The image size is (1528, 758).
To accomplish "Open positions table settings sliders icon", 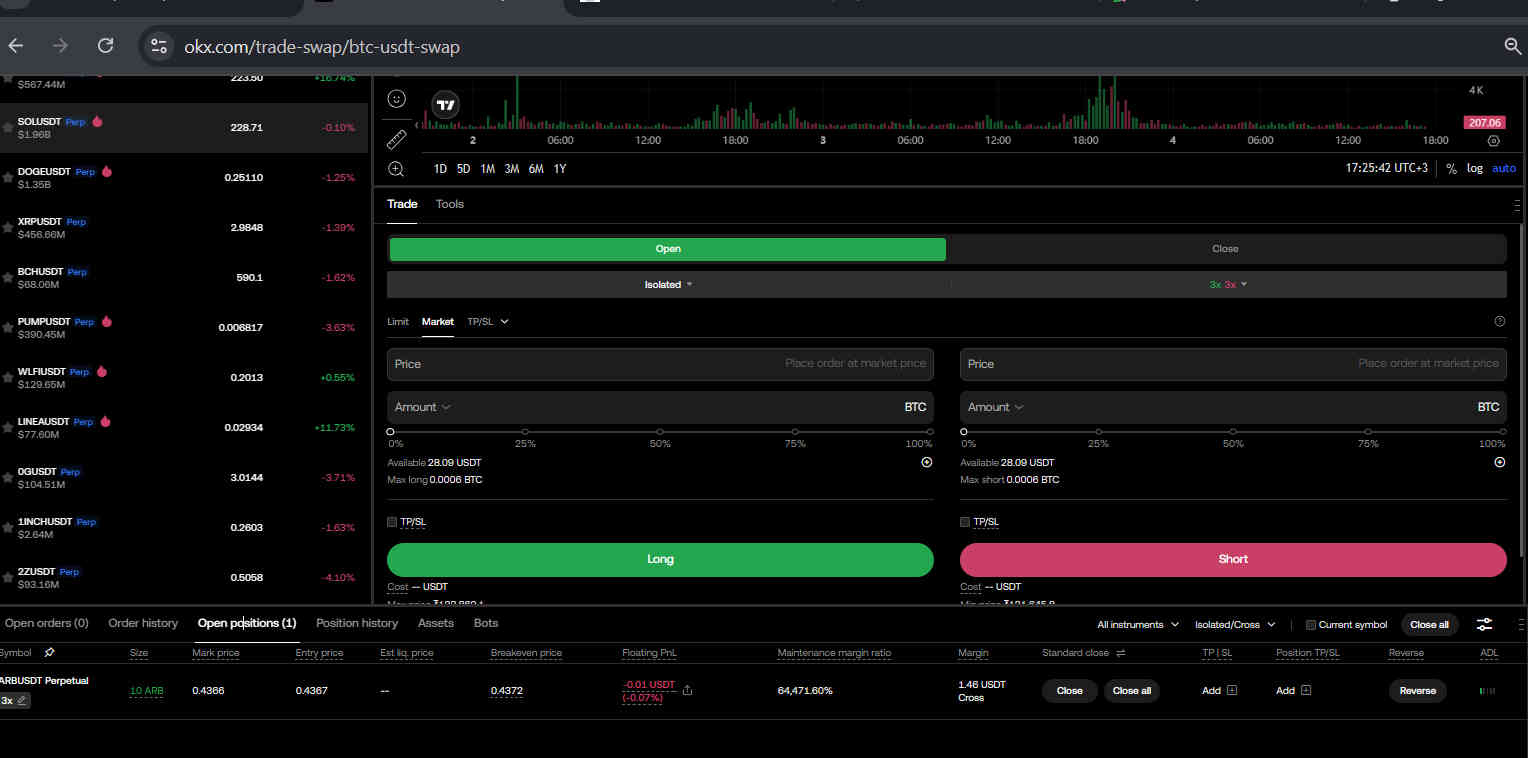I will [1484, 624].
